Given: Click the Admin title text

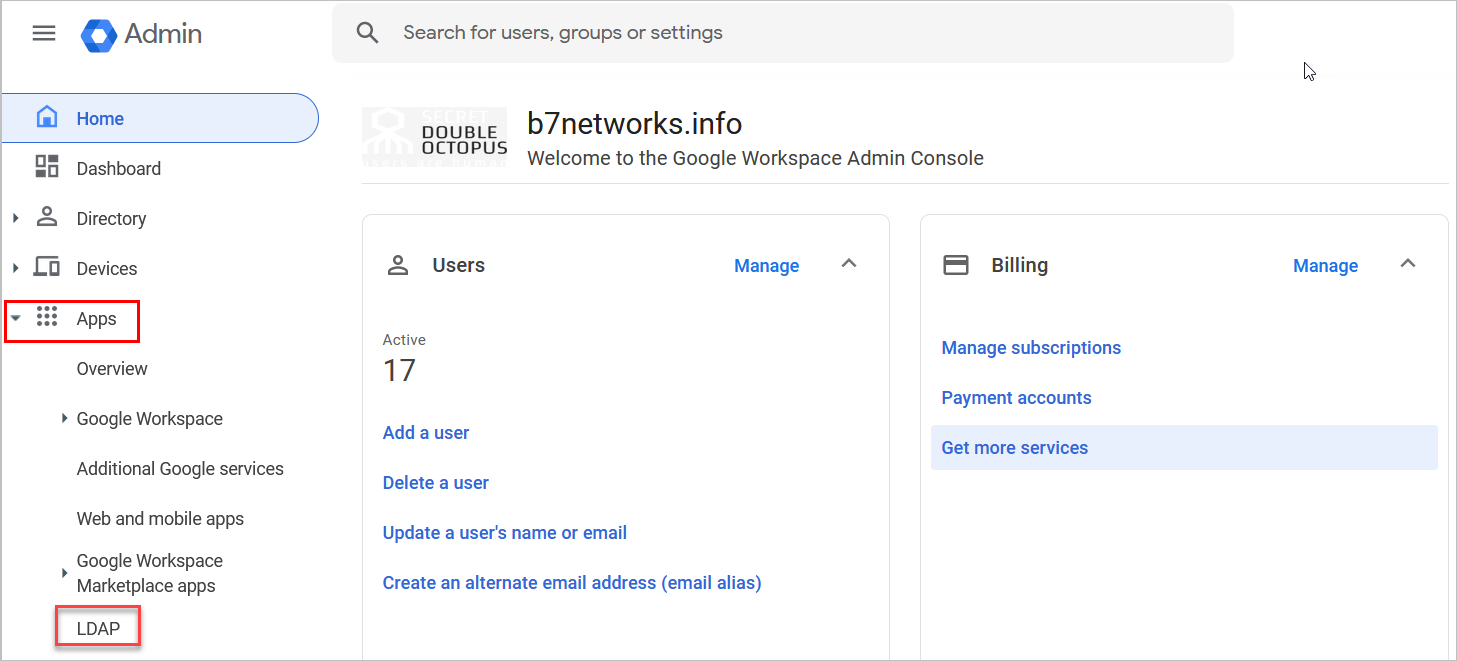Looking at the screenshot, I should pos(163,34).
